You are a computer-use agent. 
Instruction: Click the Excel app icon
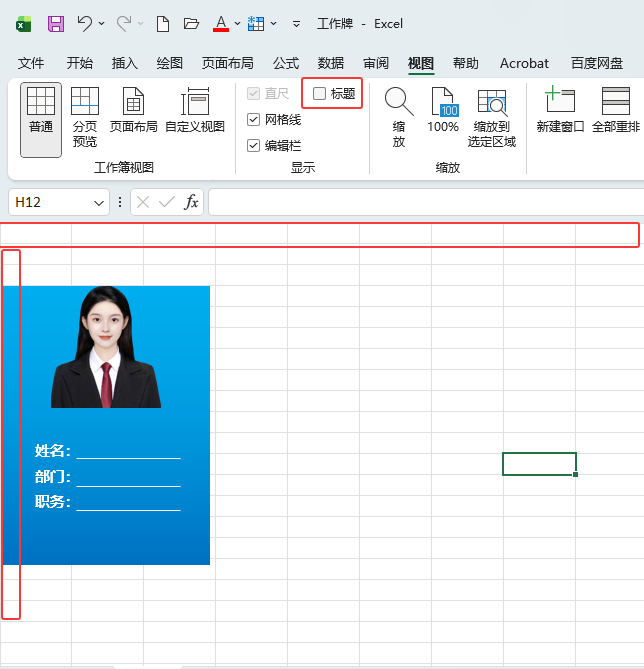23,24
